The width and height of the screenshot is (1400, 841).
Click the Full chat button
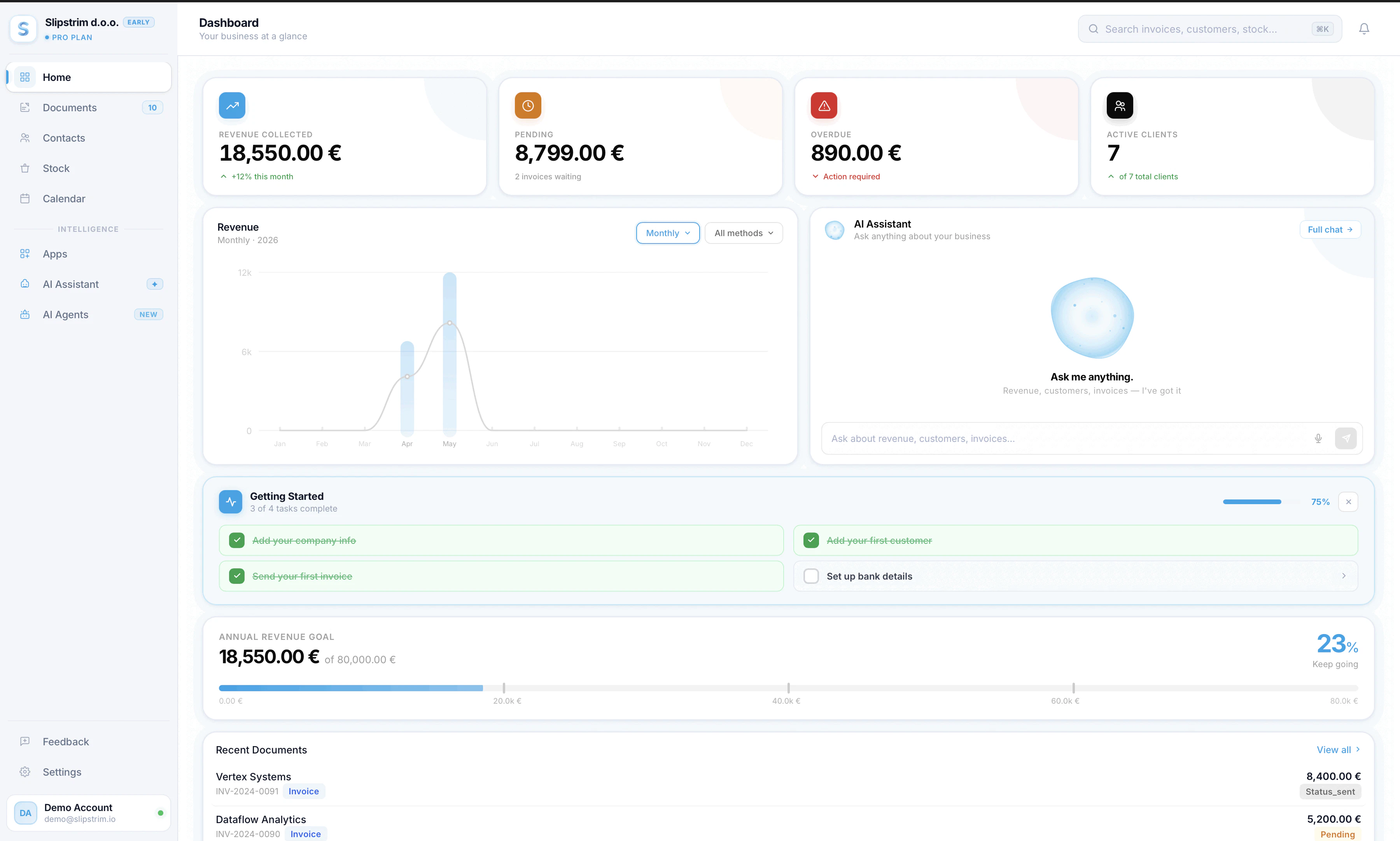coord(1330,230)
